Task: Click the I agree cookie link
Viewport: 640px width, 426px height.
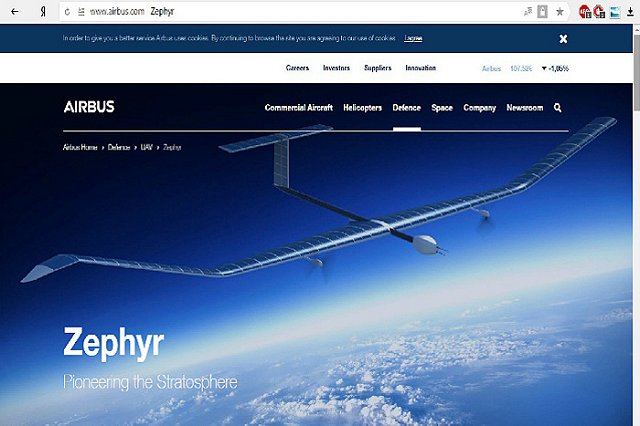Action: click(x=413, y=38)
